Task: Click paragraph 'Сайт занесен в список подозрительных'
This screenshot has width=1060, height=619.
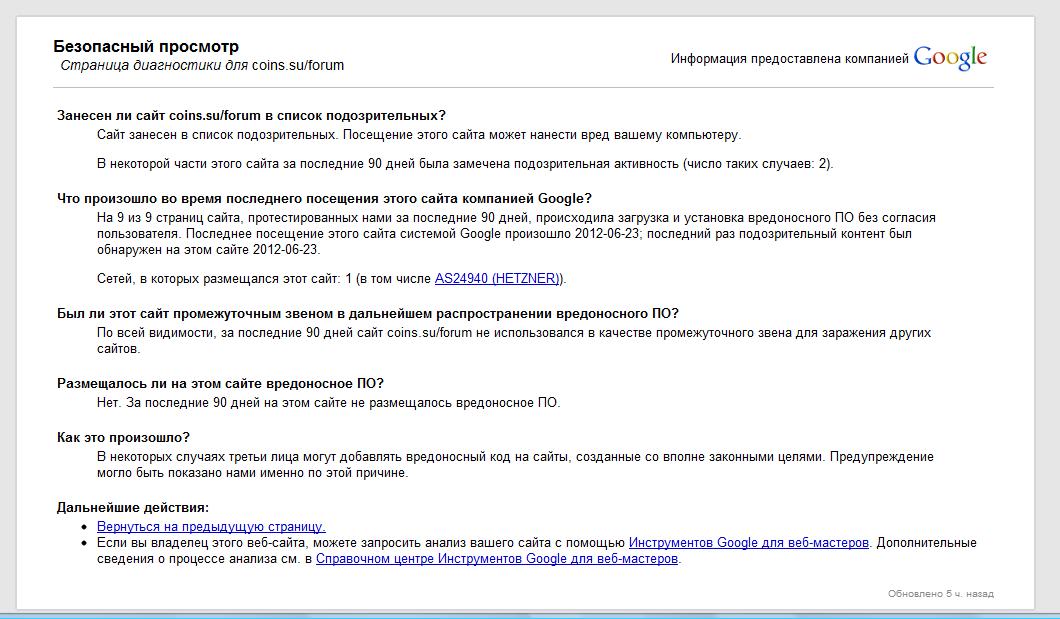Action: 419,134
